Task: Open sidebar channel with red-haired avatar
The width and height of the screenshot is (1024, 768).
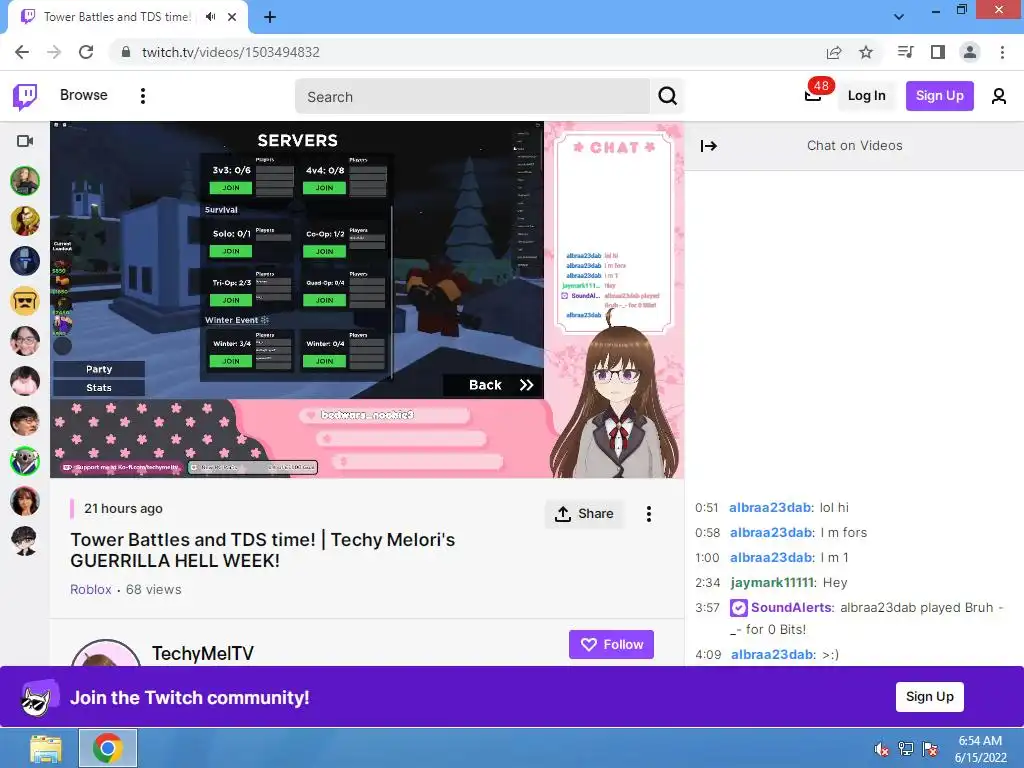Action: click(25, 221)
